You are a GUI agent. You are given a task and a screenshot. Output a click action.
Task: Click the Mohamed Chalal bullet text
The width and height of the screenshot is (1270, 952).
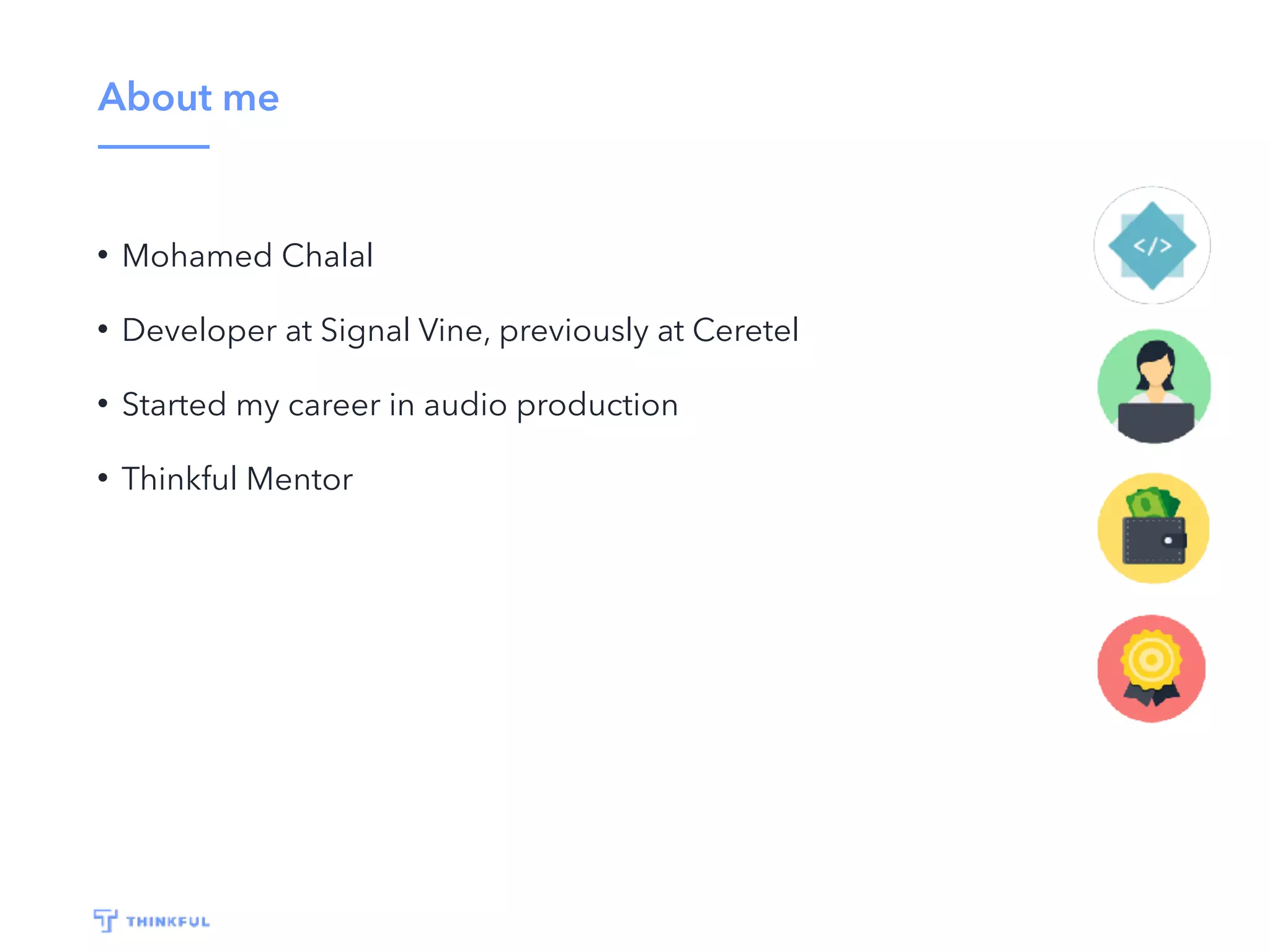coord(247,255)
